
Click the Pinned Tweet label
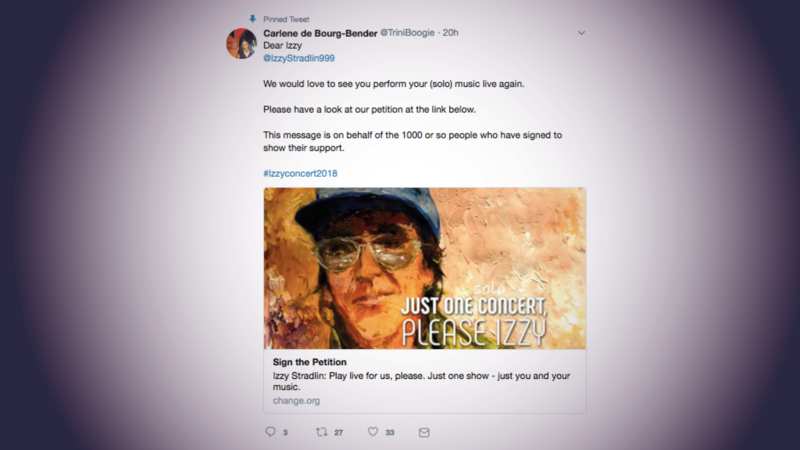pos(285,19)
